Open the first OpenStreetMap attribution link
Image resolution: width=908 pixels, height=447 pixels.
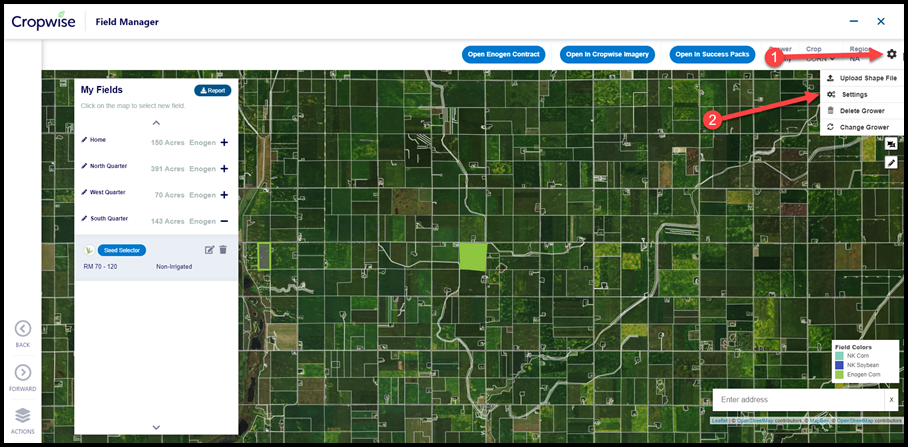pyautogui.click(x=755, y=420)
